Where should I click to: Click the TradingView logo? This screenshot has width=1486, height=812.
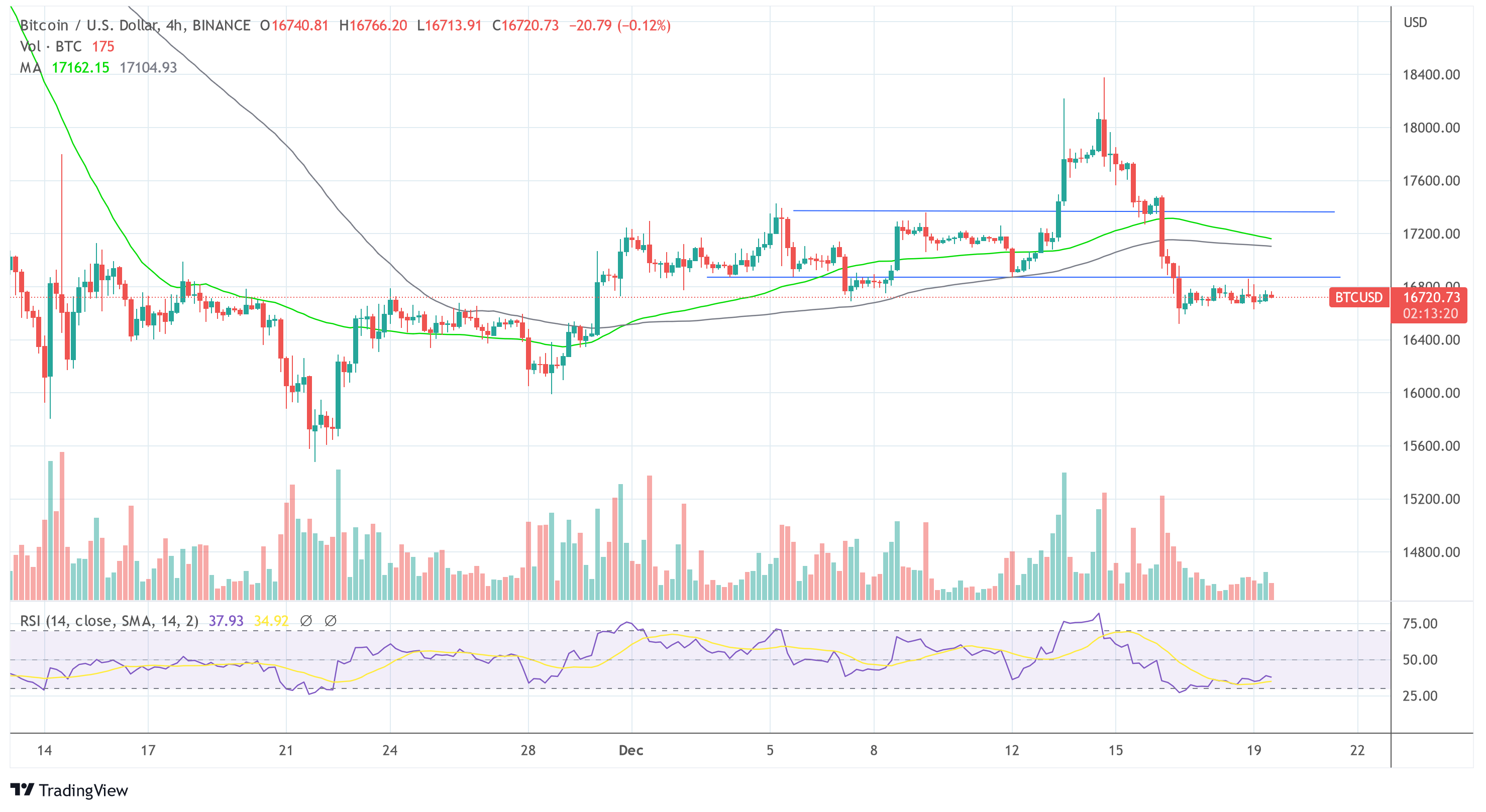69,790
